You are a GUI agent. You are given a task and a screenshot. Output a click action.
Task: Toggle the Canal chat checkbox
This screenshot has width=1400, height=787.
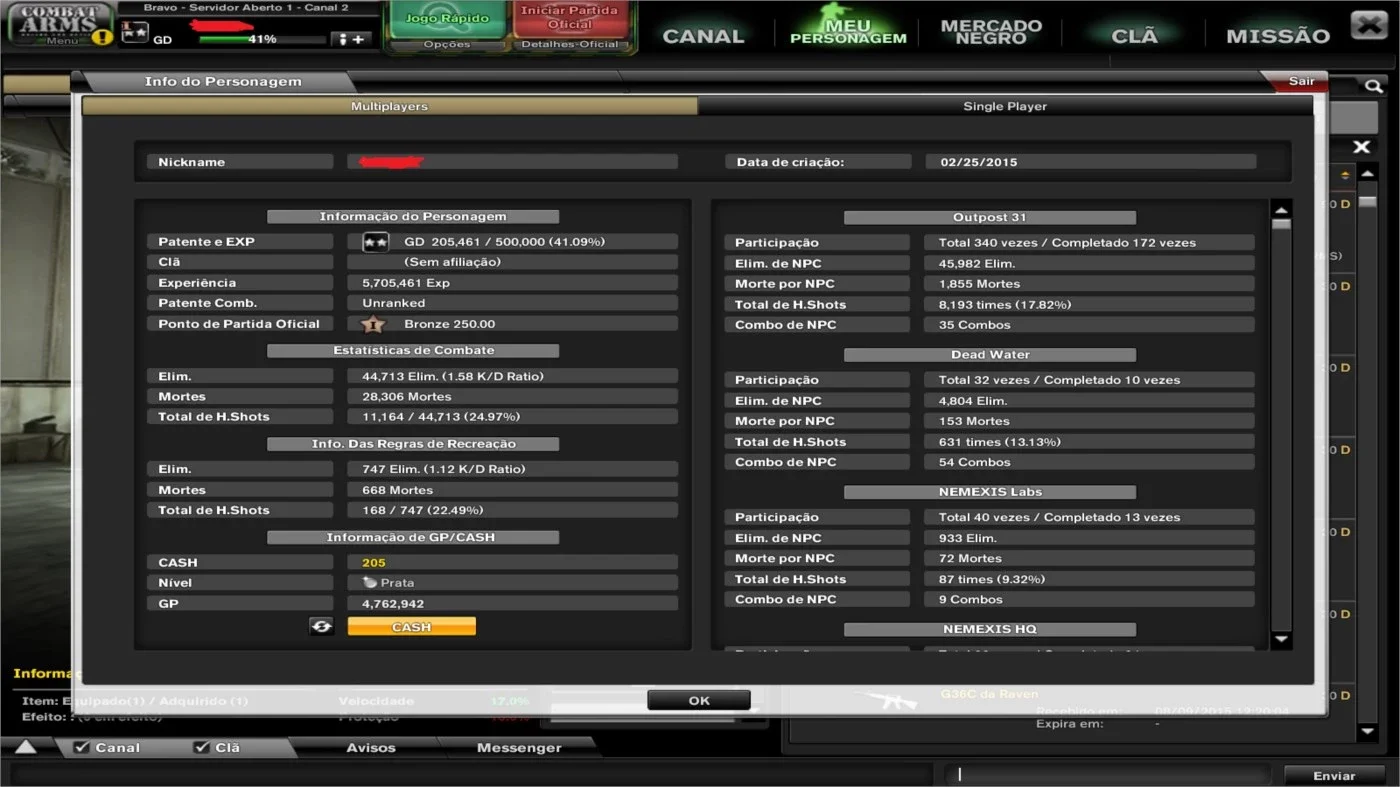82,747
